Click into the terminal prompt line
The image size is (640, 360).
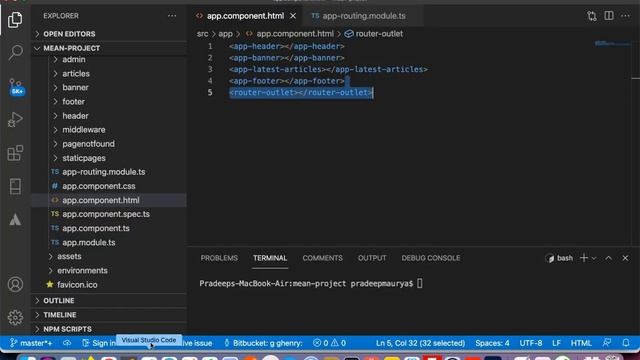coord(311,284)
